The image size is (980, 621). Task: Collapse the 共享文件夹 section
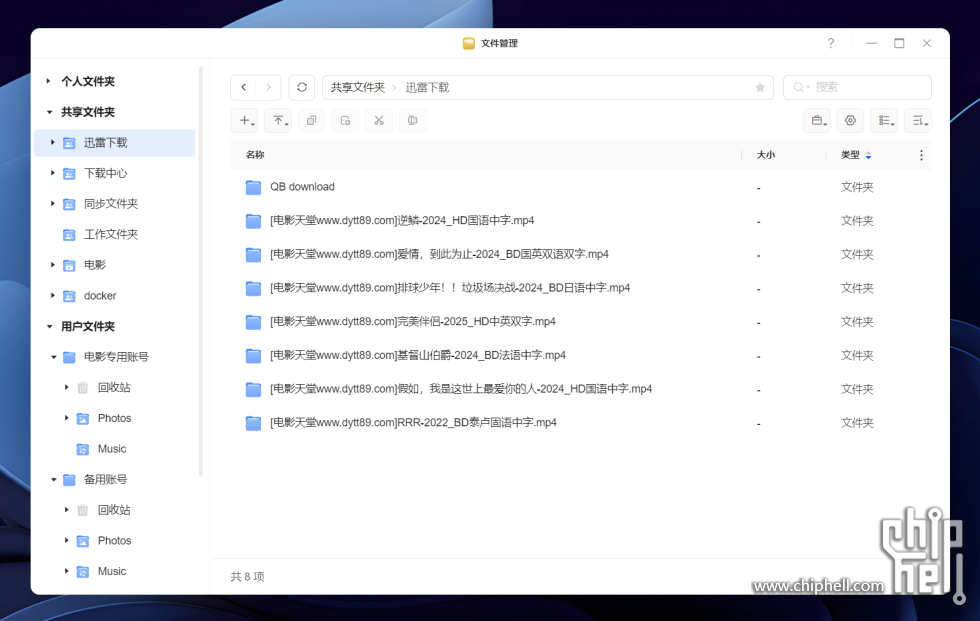coord(49,112)
